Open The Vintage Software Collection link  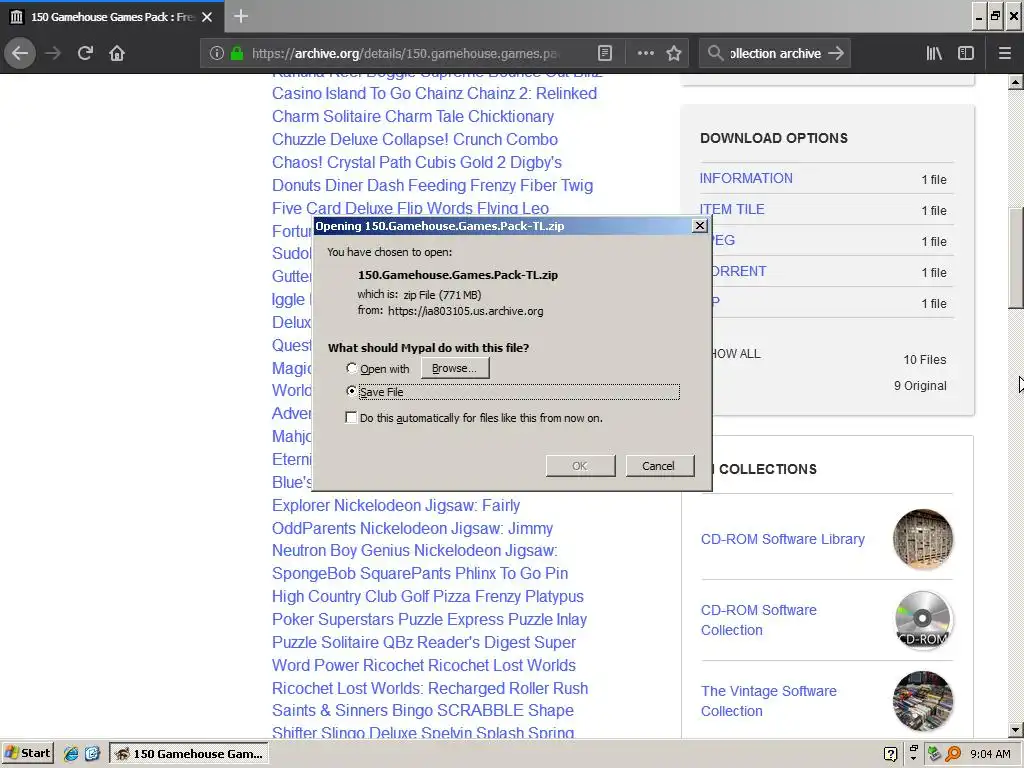coord(768,701)
